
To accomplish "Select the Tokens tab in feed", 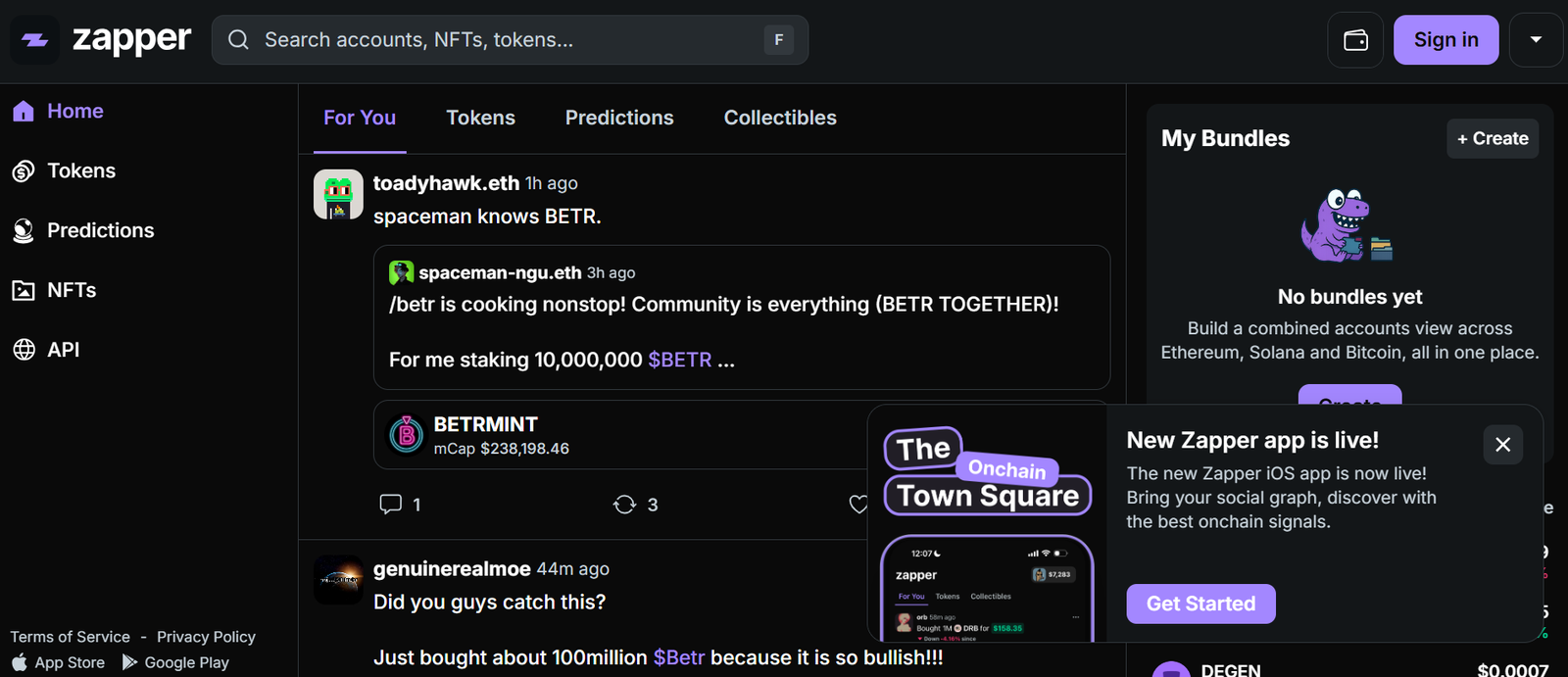I will (480, 118).
